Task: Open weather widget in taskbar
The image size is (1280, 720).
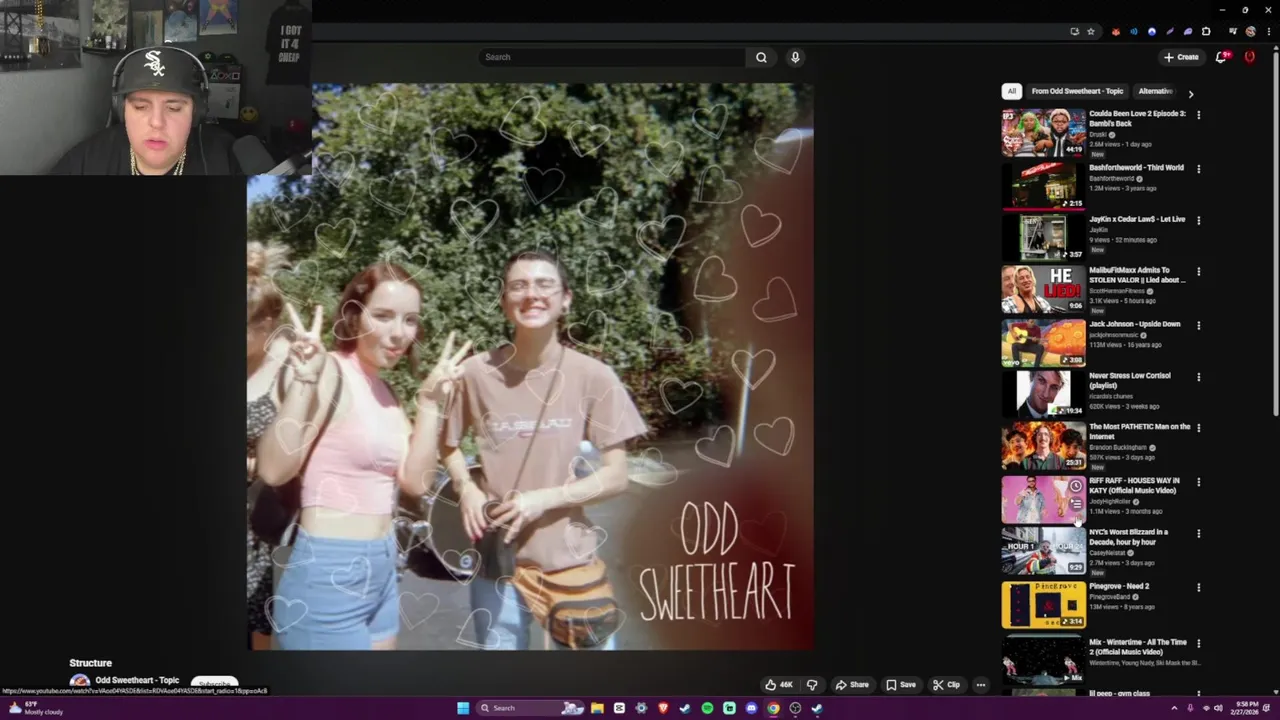Action: pos(37,708)
